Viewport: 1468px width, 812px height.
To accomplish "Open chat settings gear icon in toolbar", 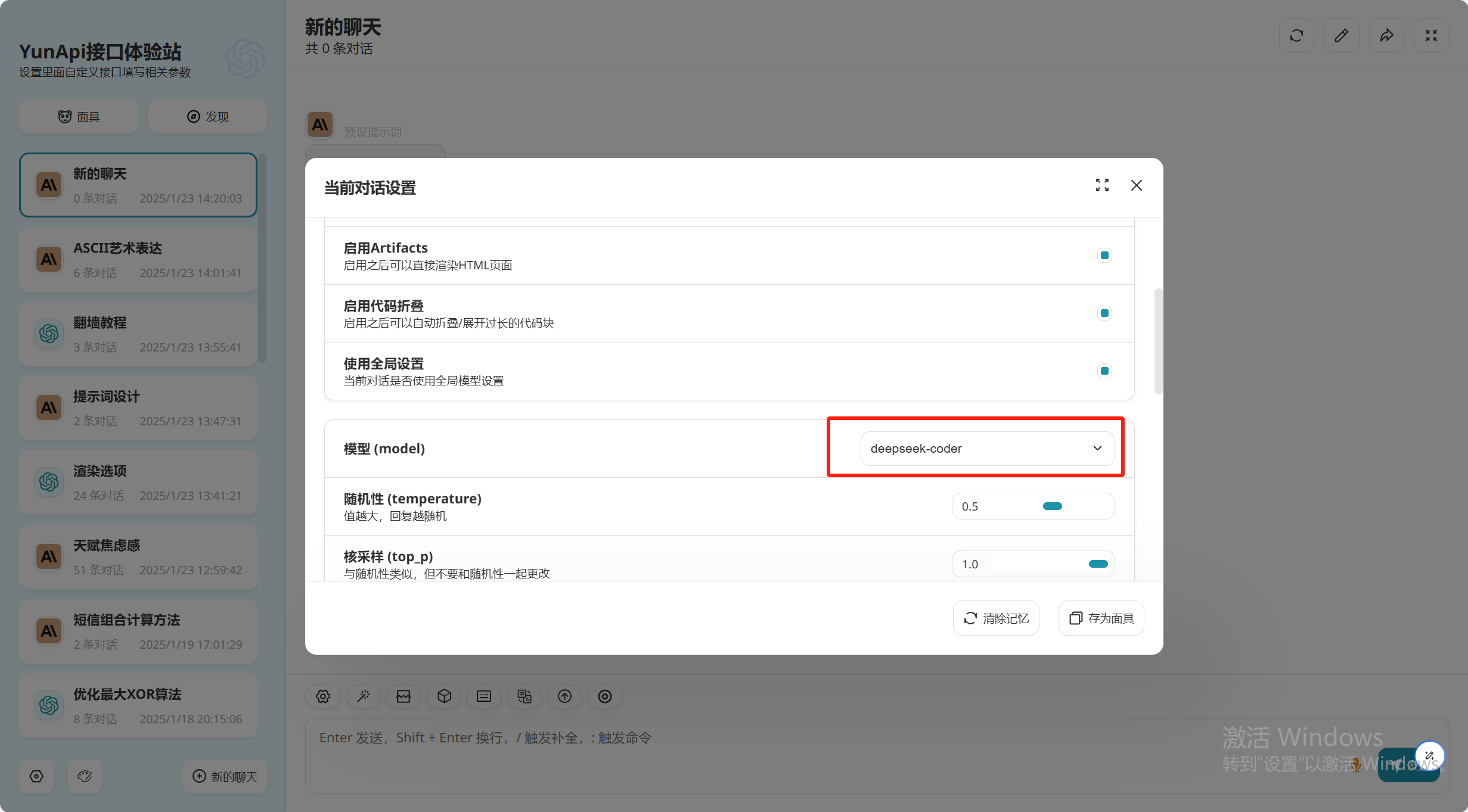I will click(x=323, y=696).
